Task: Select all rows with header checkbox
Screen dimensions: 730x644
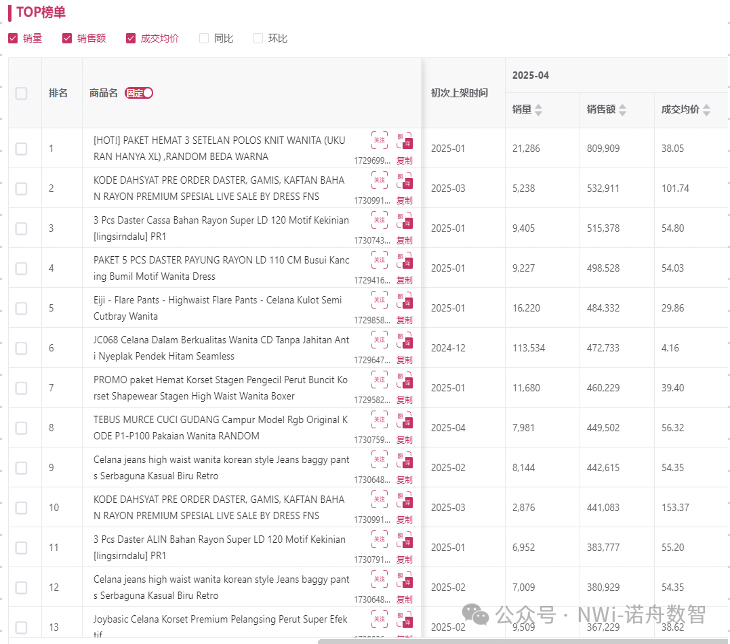Action: pos(21,93)
